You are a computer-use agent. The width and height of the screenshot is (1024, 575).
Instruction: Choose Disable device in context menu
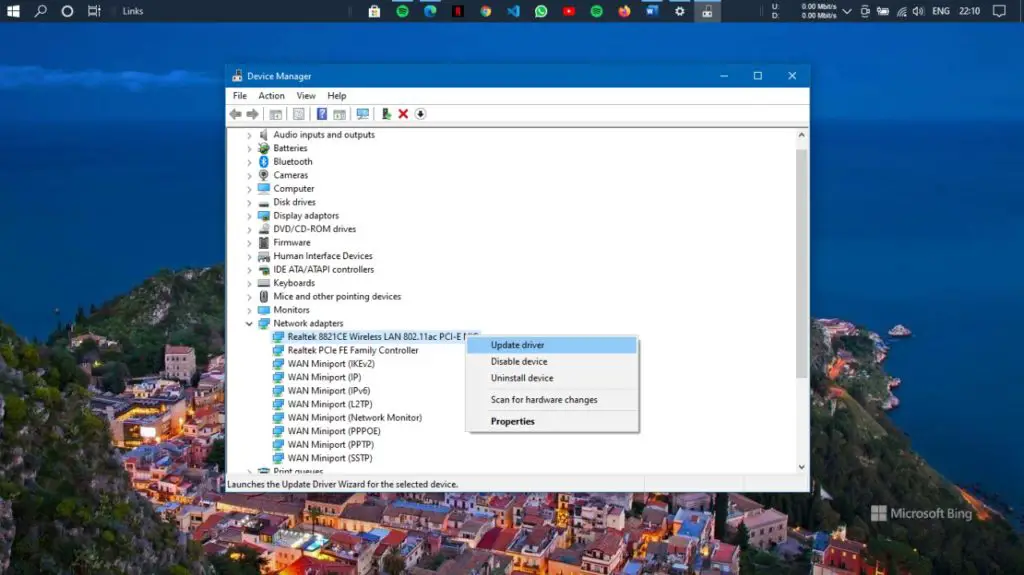[552, 361]
